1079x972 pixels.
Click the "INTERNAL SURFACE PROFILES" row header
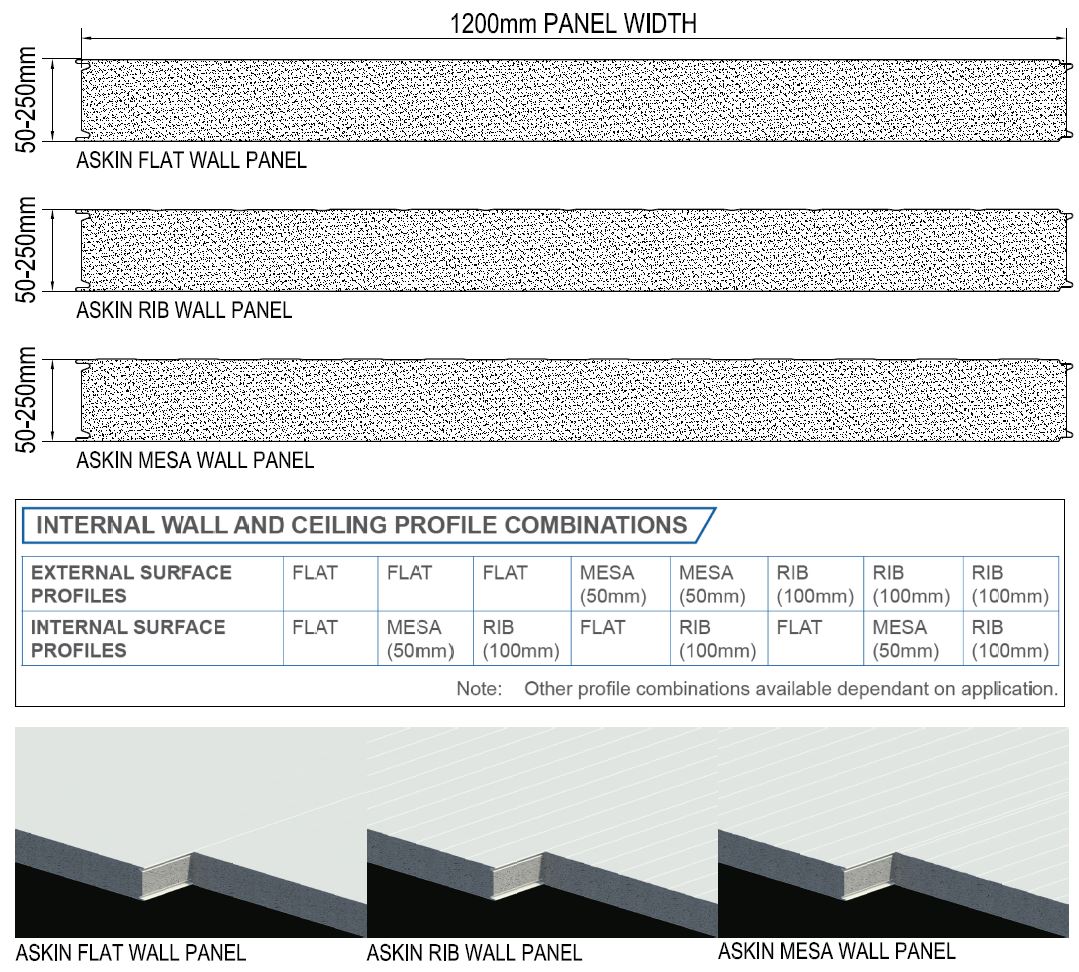coord(153,638)
